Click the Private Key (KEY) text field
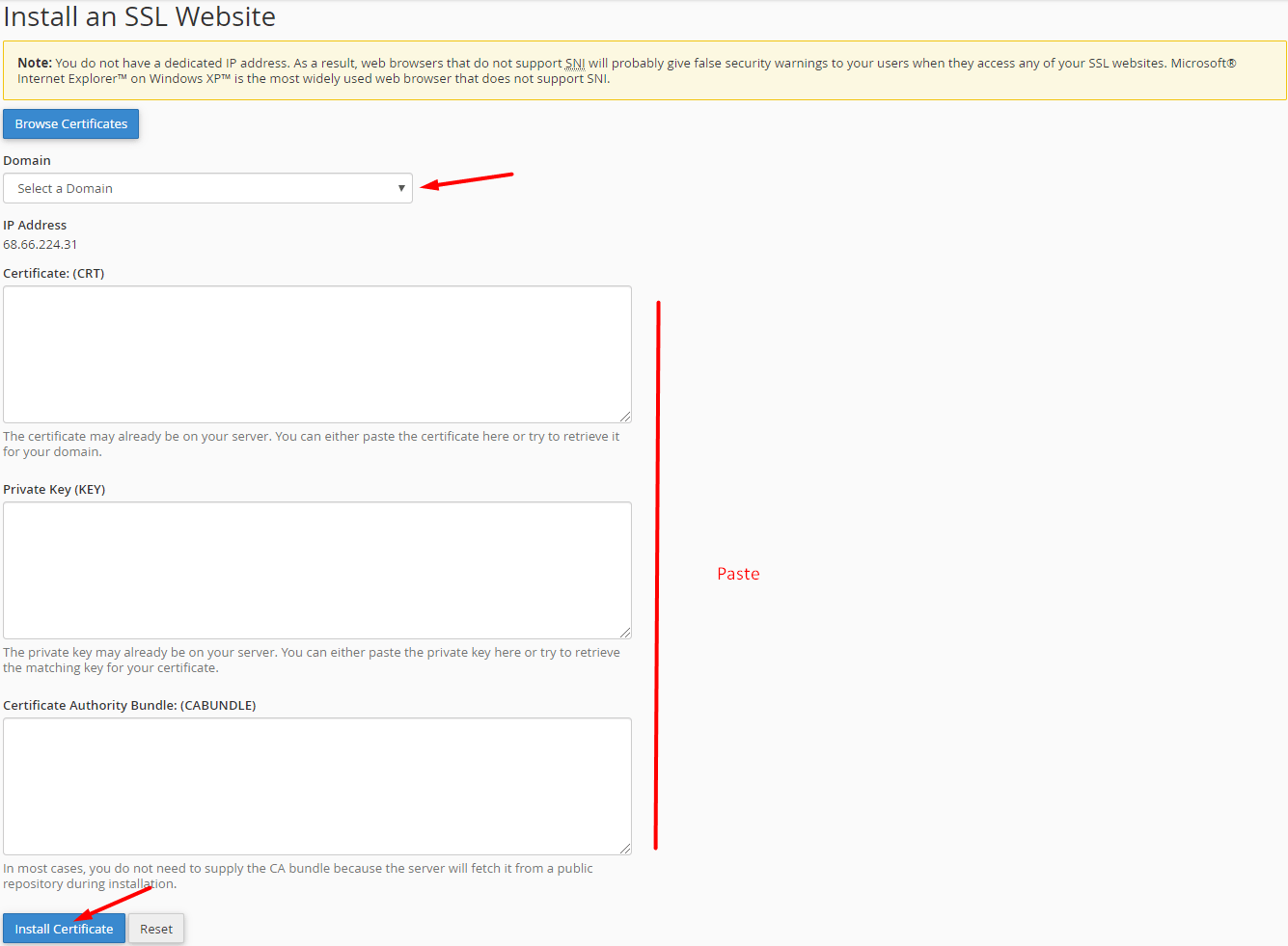 (x=316, y=569)
